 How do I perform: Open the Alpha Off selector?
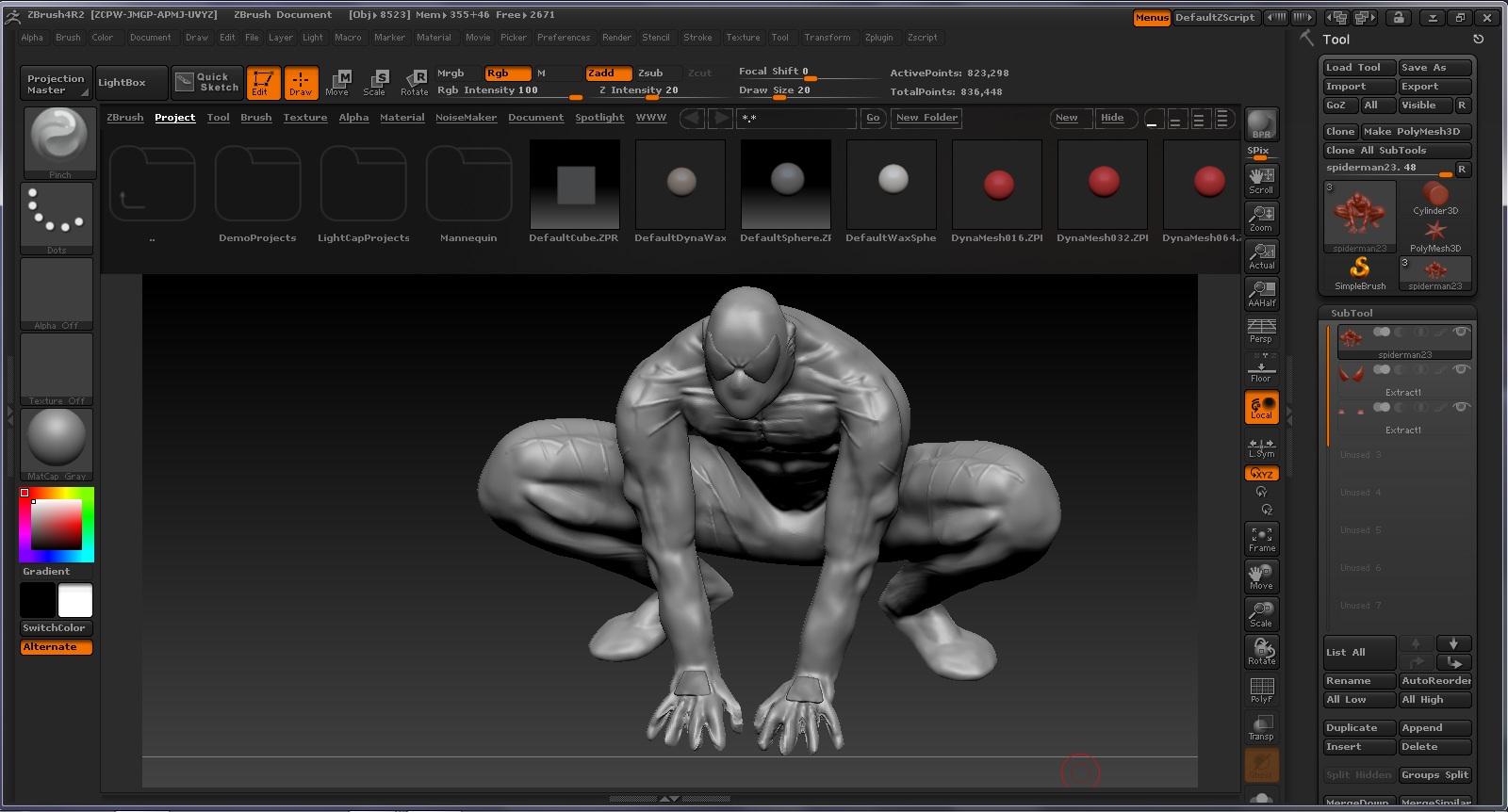pos(57,293)
